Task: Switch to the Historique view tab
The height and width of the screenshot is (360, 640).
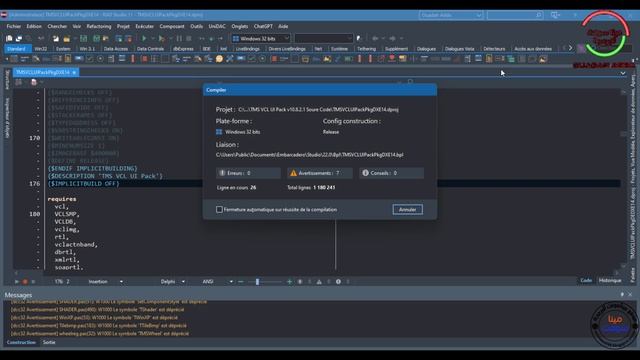Action: (x=610, y=280)
